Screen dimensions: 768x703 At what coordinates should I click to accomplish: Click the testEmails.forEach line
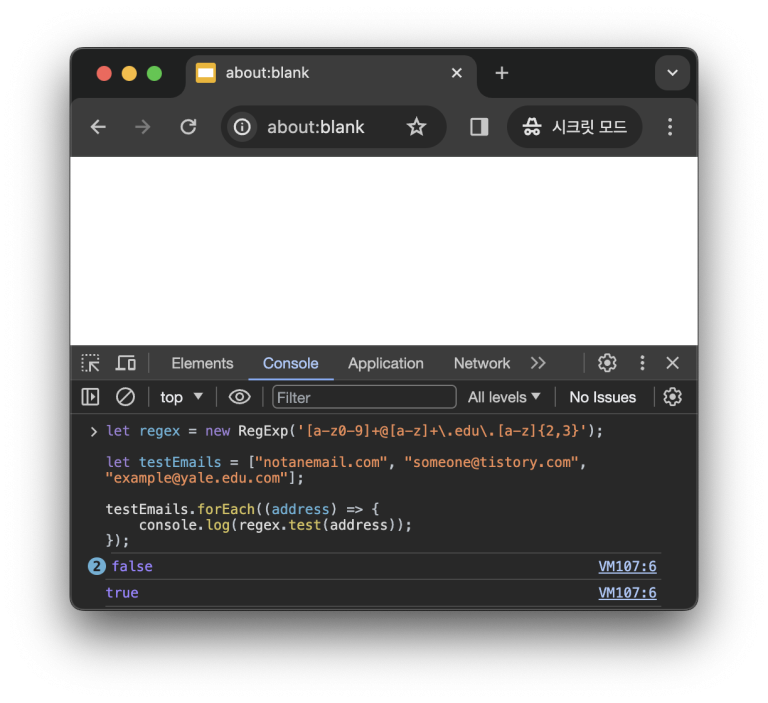click(242, 509)
